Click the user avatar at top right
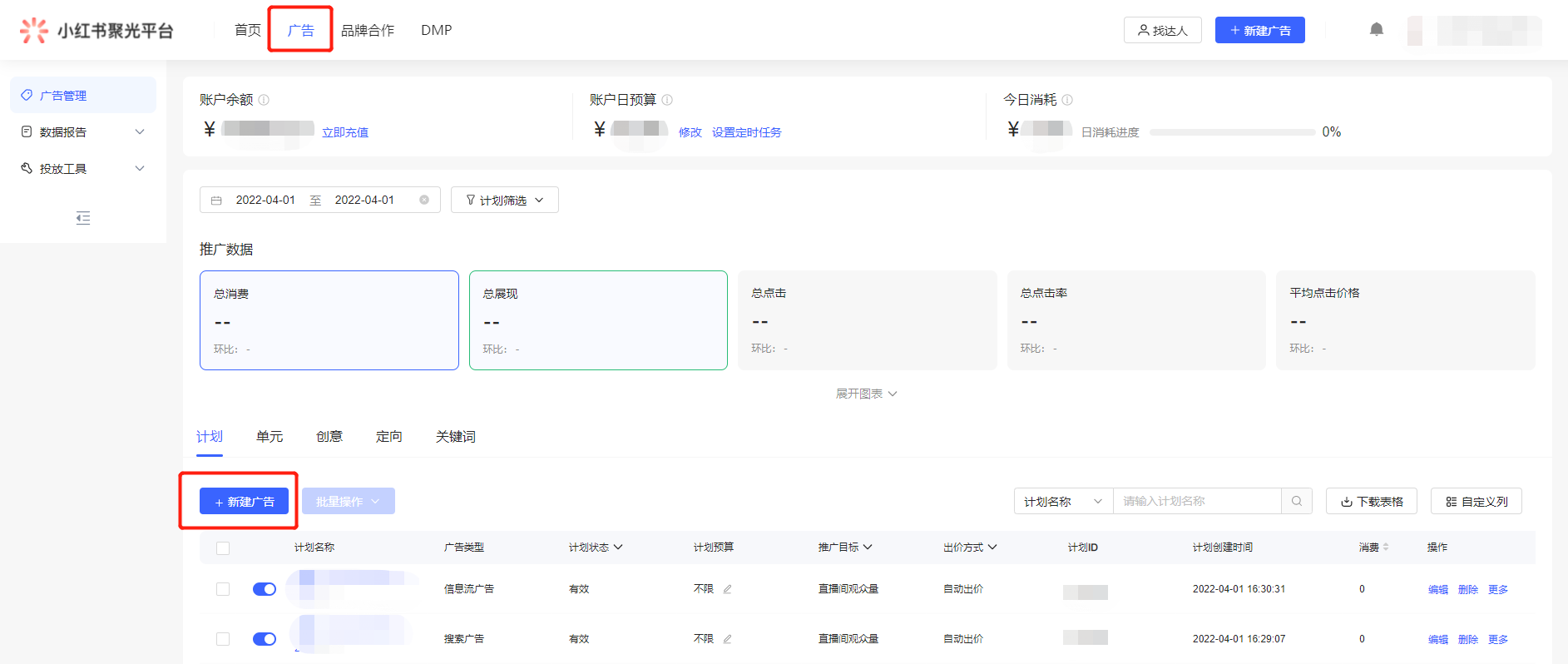1568x664 pixels. pyautogui.click(x=1415, y=30)
